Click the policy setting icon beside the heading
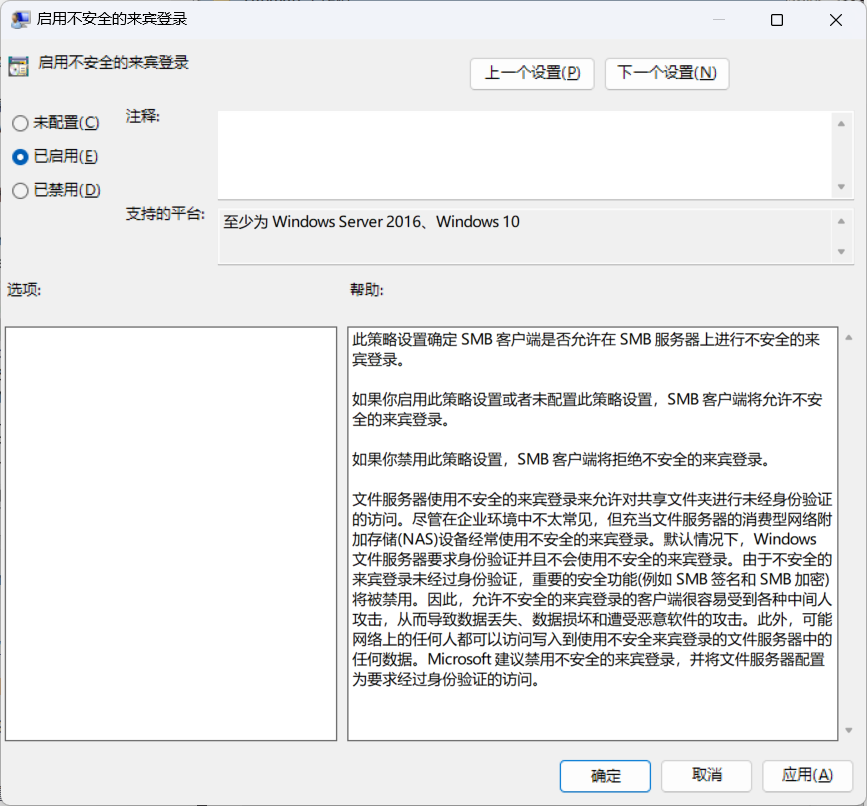Viewport: 867px width, 806px height. point(18,66)
